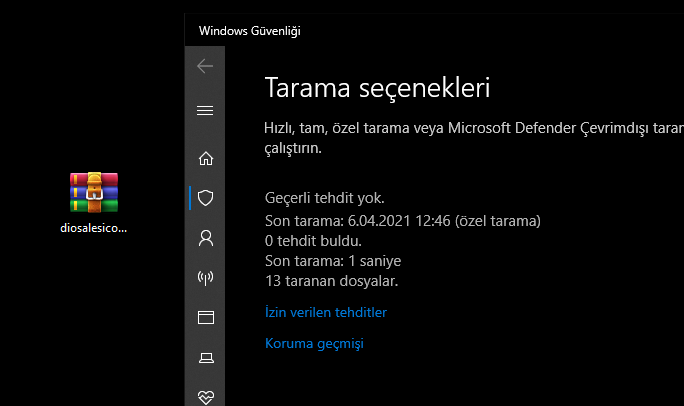Open Device performance and health heart icon

click(x=205, y=397)
